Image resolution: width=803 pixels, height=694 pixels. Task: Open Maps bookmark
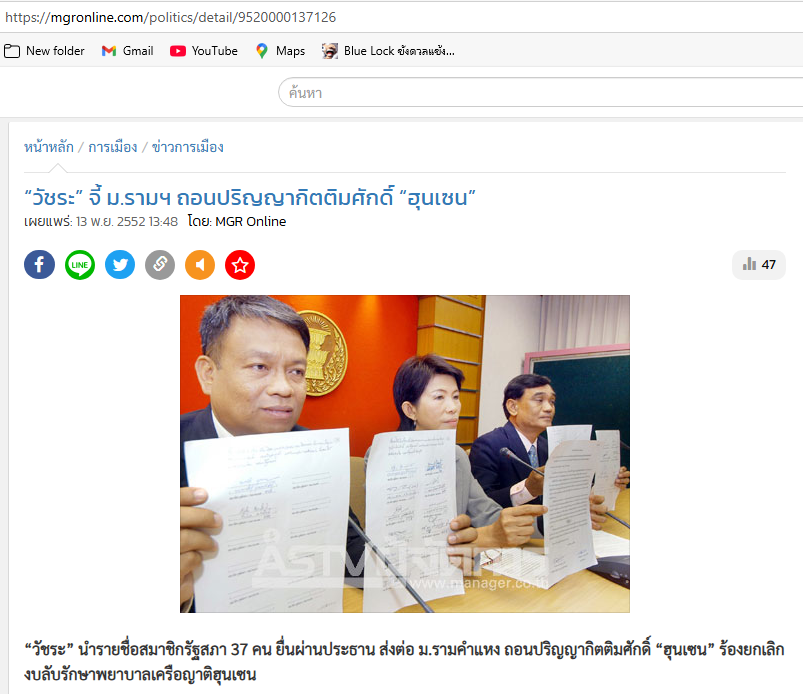pyautogui.click(x=280, y=51)
